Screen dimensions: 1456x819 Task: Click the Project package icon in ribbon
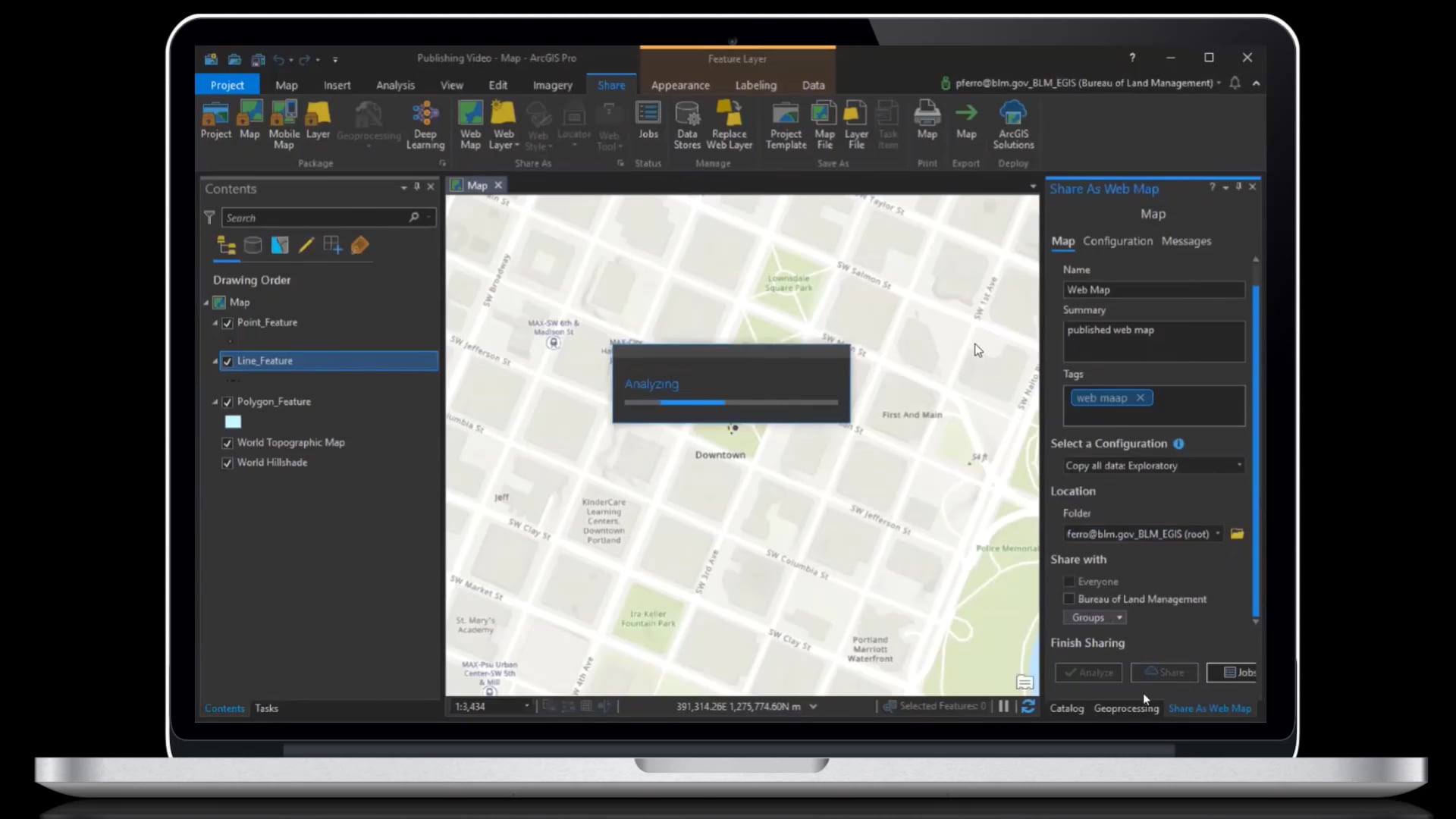[215, 121]
